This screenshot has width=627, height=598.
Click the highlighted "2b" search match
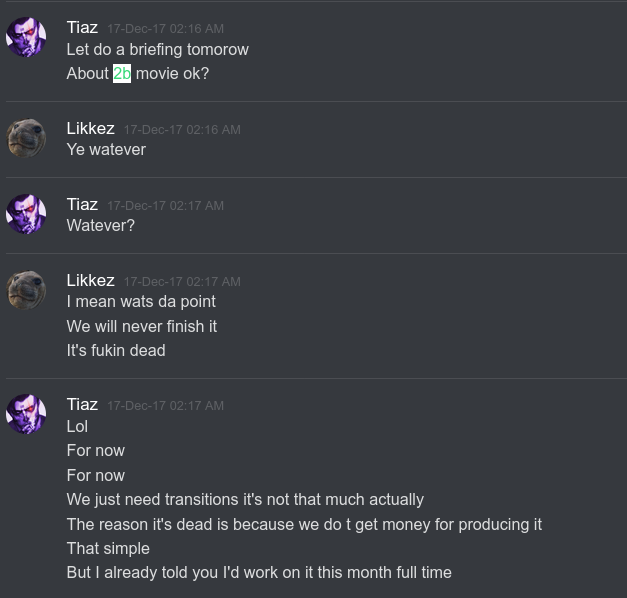[x=122, y=74]
